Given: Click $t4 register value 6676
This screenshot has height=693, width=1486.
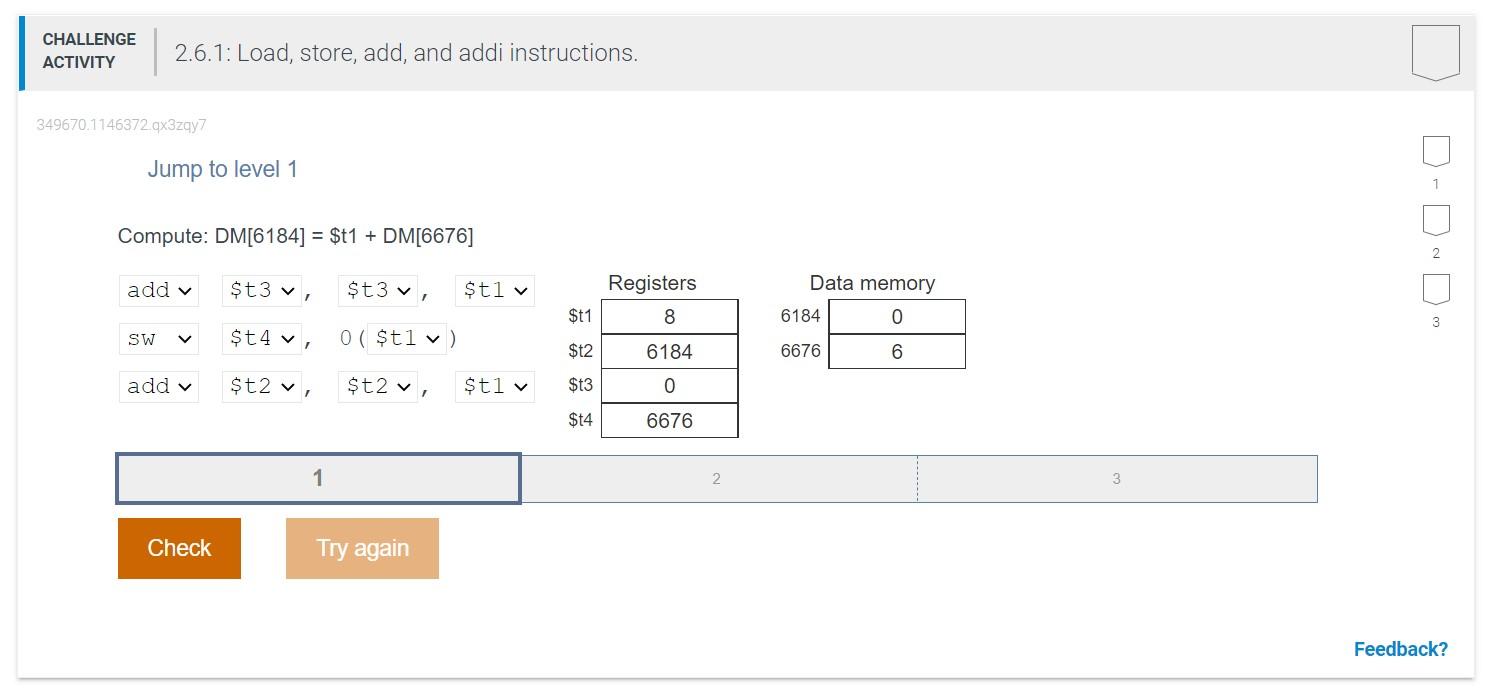Looking at the screenshot, I should pos(669,421).
